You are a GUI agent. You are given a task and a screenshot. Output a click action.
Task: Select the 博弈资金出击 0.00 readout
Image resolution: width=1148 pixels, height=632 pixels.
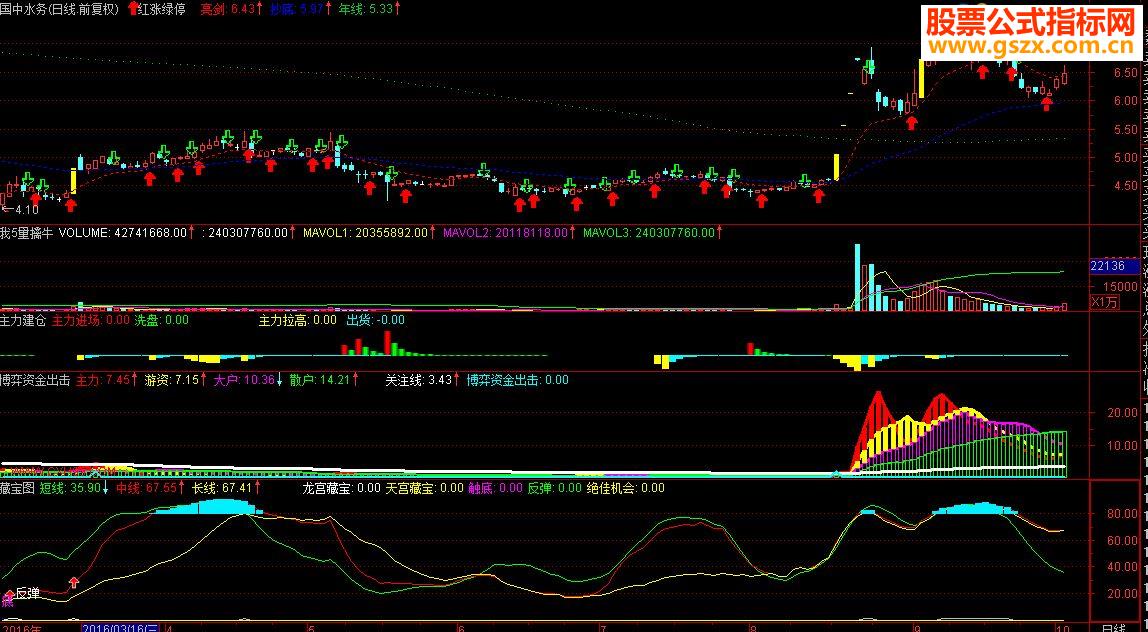[x=518, y=380]
